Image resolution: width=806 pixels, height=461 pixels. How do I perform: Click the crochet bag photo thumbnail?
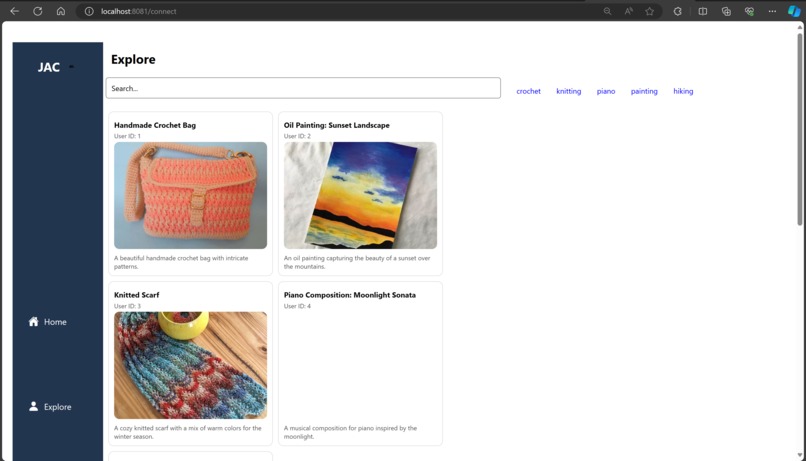pyautogui.click(x=190, y=195)
